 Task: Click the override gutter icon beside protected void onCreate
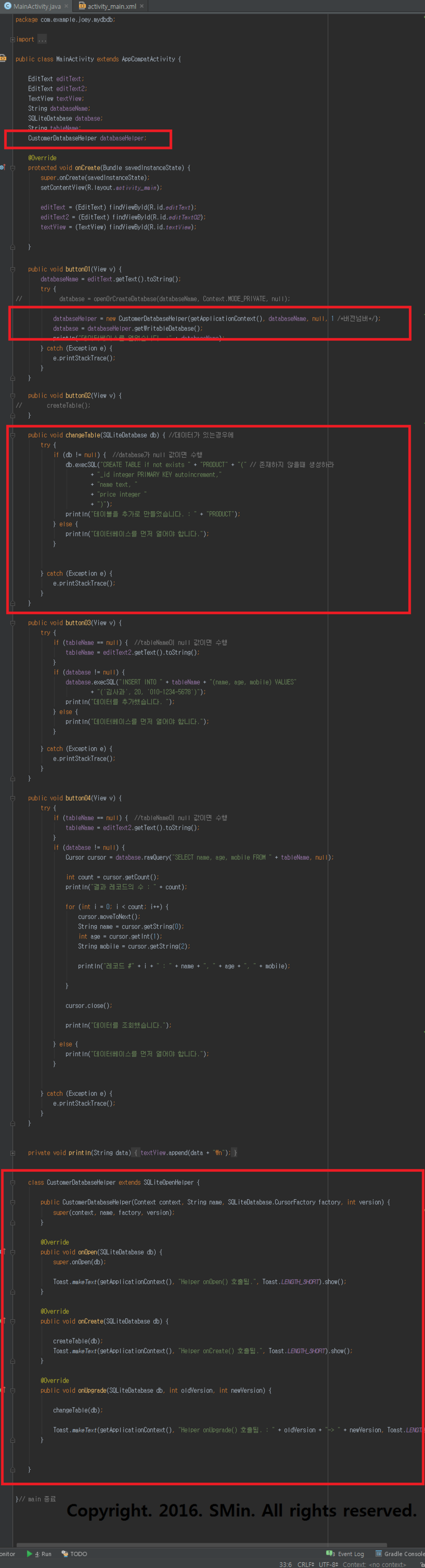tap(2, 167)
